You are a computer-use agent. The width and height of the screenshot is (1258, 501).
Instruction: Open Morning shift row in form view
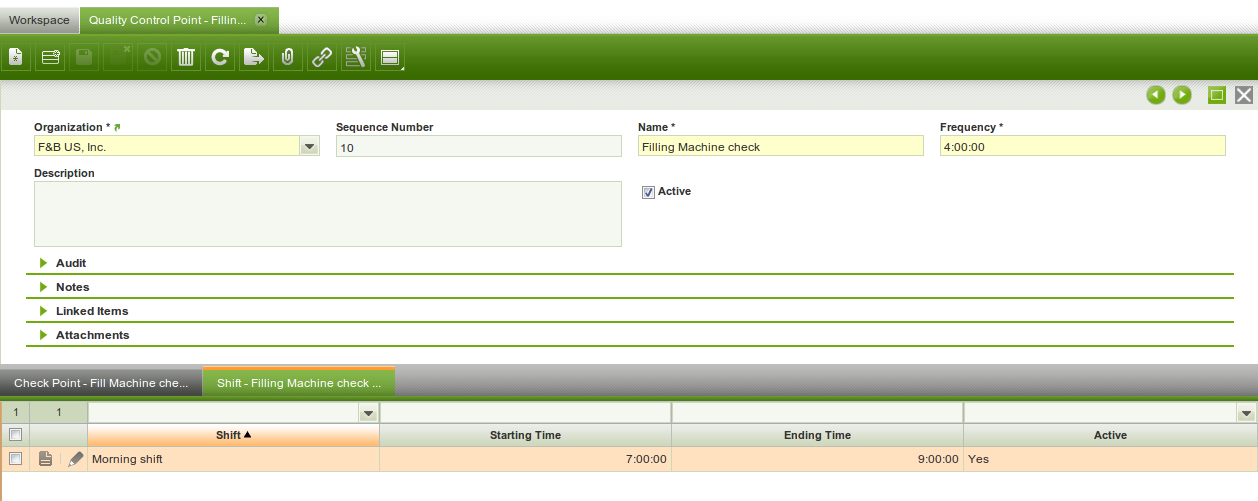(x=45, y=459)
